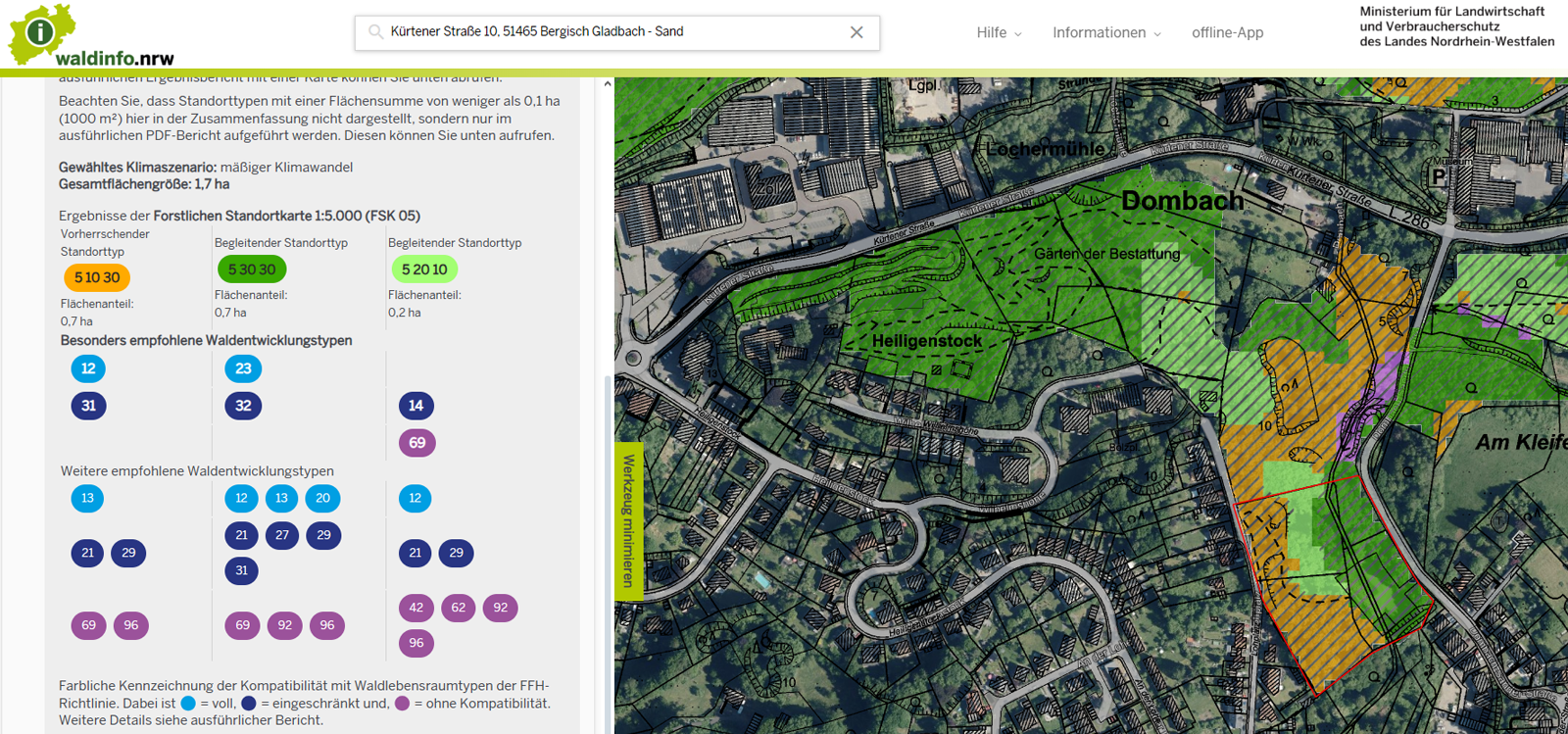
Task: Select the orange 5 10 30 Standorttyp badge
Action: 97,277
